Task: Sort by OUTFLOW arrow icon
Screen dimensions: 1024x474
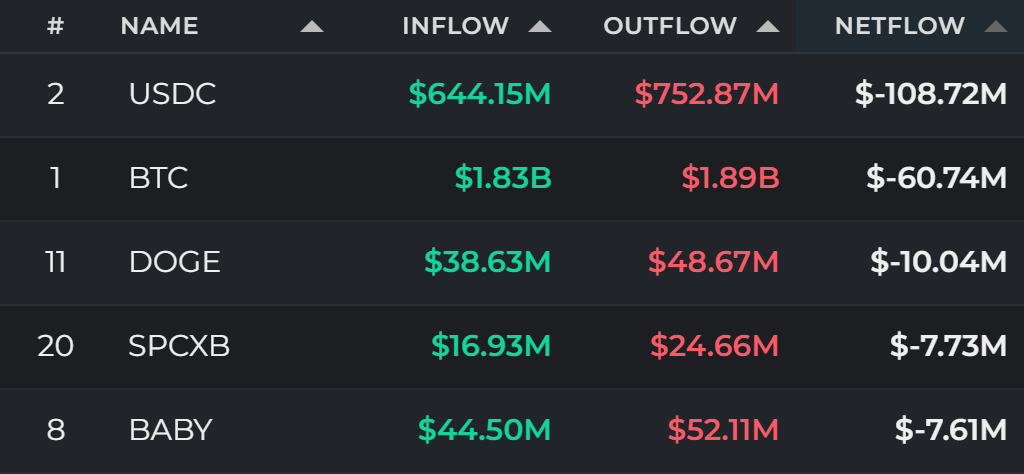Action: (767, 27)
